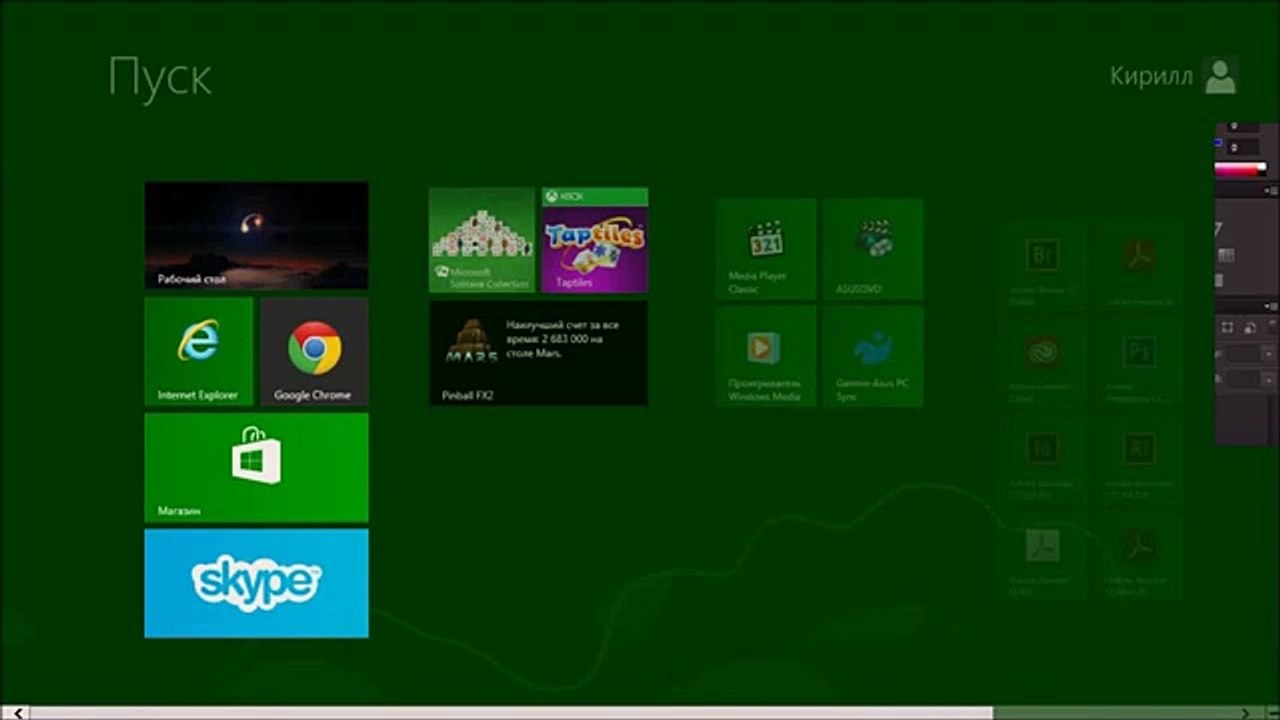Open the Google Chrome tile
Screen dimensions: 1280x720
coord(314,351)
